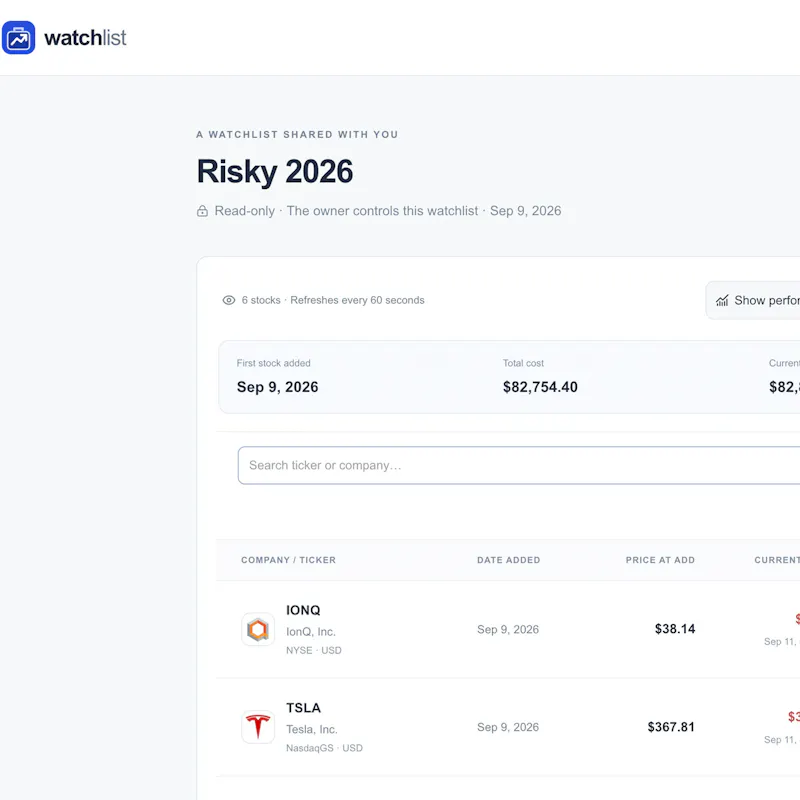Click the watchlist brand name text

[x=85, y=38]
